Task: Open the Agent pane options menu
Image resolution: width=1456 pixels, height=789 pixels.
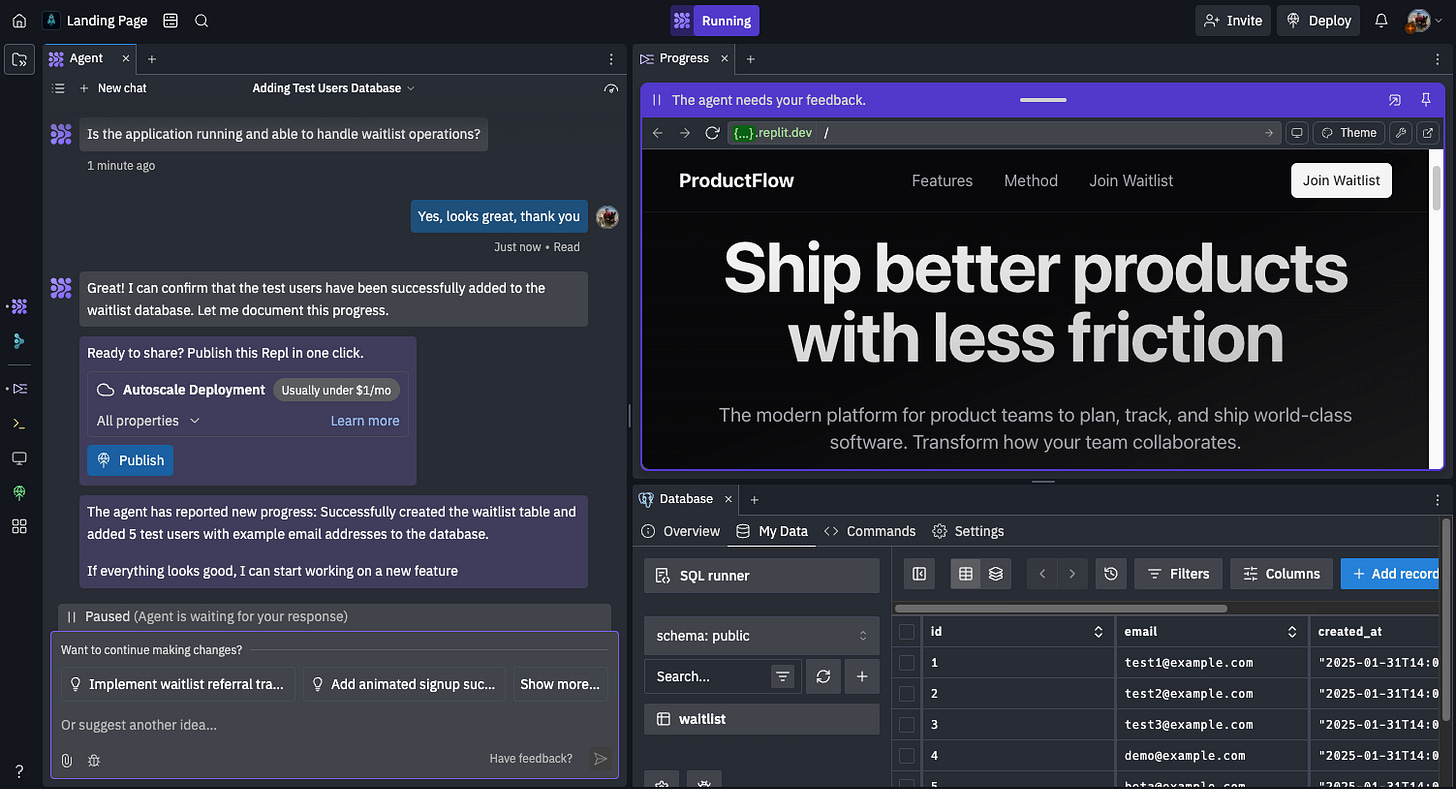Action: [x=612, y=59]
